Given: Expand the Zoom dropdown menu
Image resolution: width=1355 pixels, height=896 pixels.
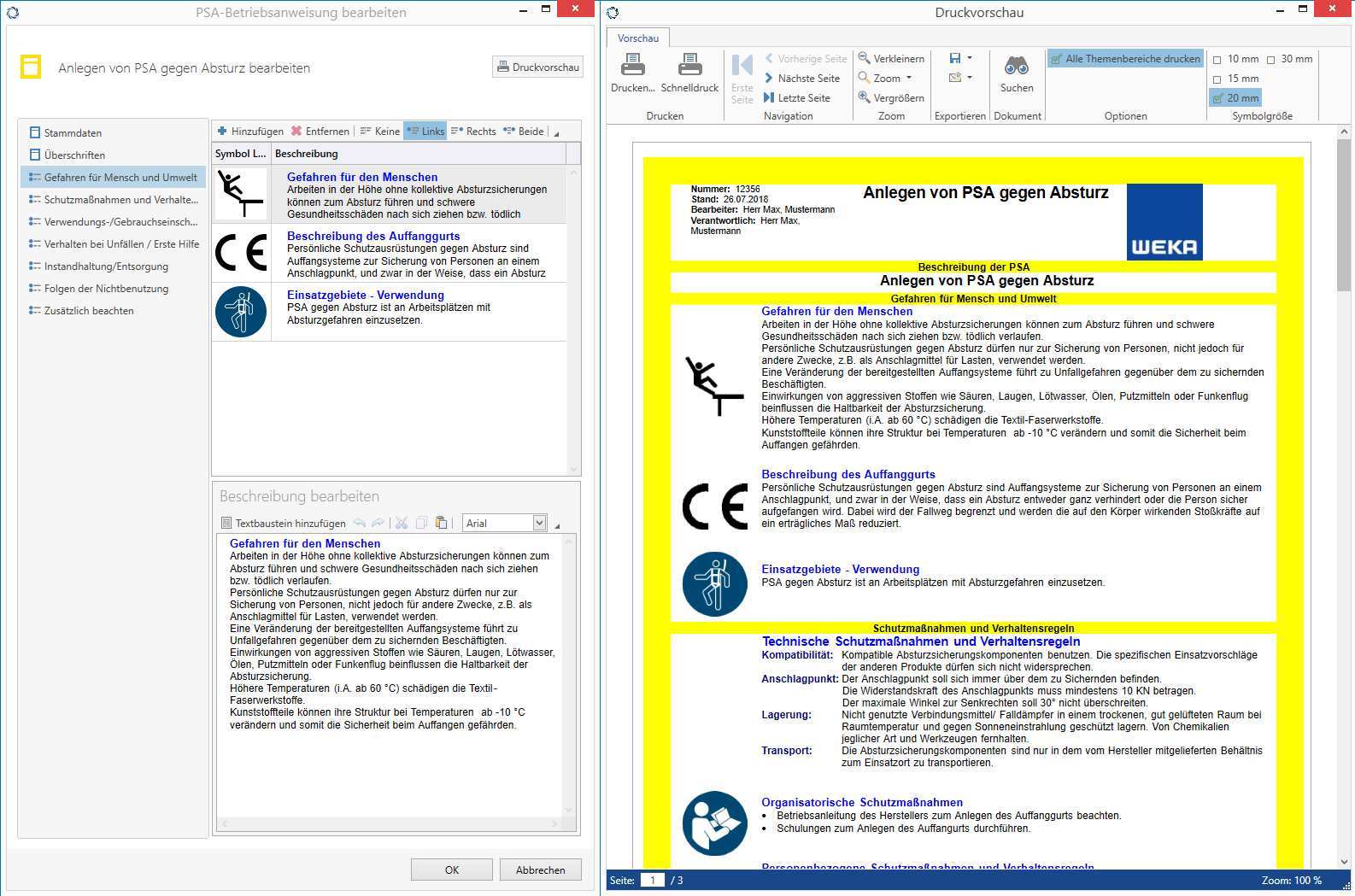Looking at the screenshot, I should pyautogui.click(x=909, y=78).
